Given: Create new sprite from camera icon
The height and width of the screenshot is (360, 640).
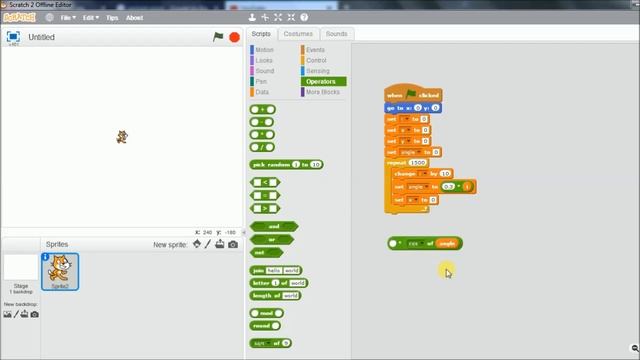Looking at the screenshot, I should [233, 244].
